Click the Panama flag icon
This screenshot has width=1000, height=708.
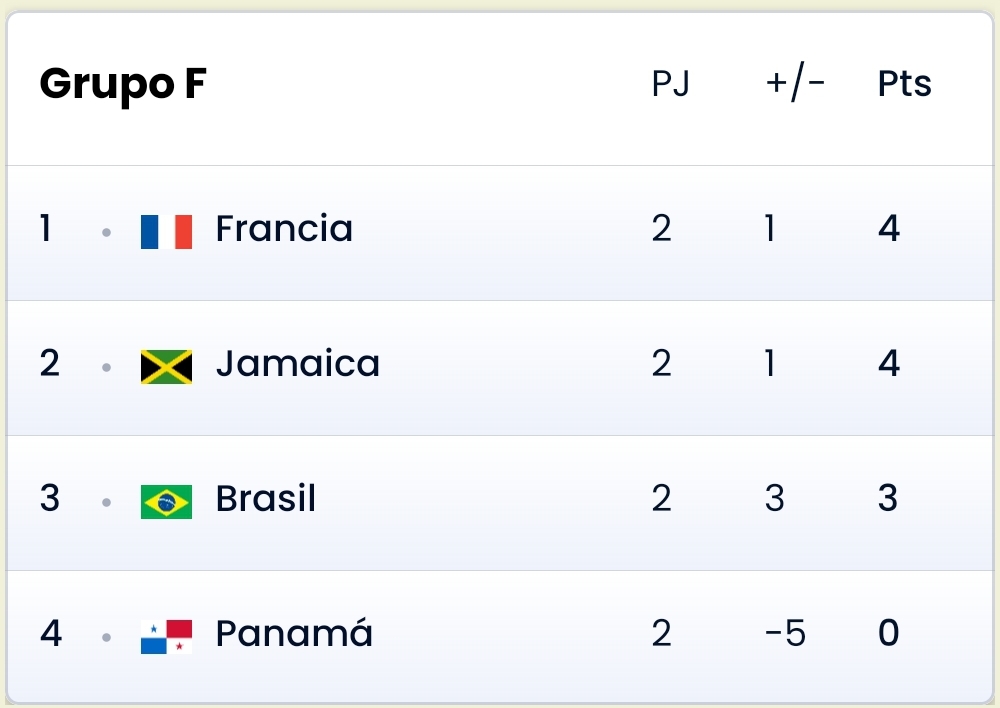[x=166, y=637]
